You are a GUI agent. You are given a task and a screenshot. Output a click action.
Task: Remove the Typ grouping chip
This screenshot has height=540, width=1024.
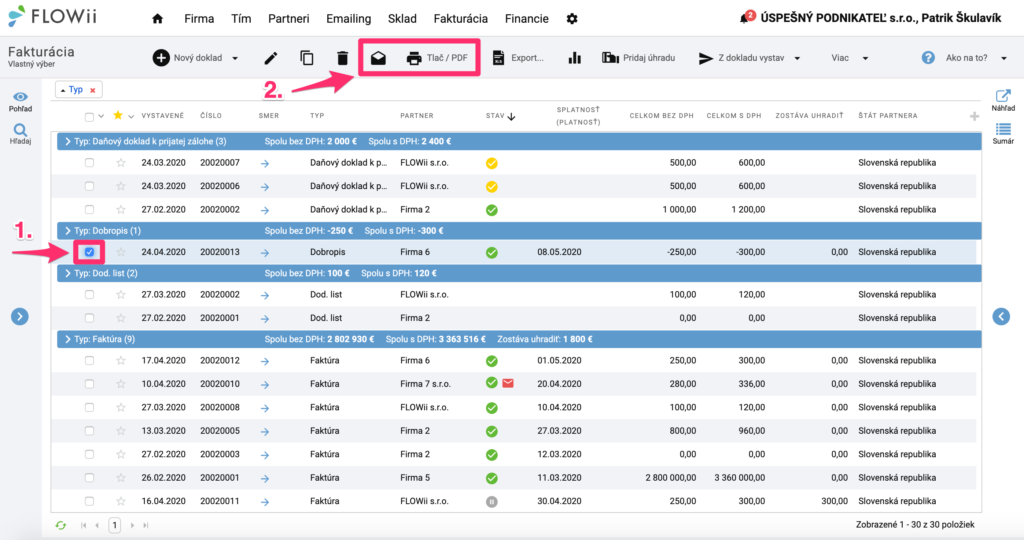pyautogui.click(x=93, y=90)
